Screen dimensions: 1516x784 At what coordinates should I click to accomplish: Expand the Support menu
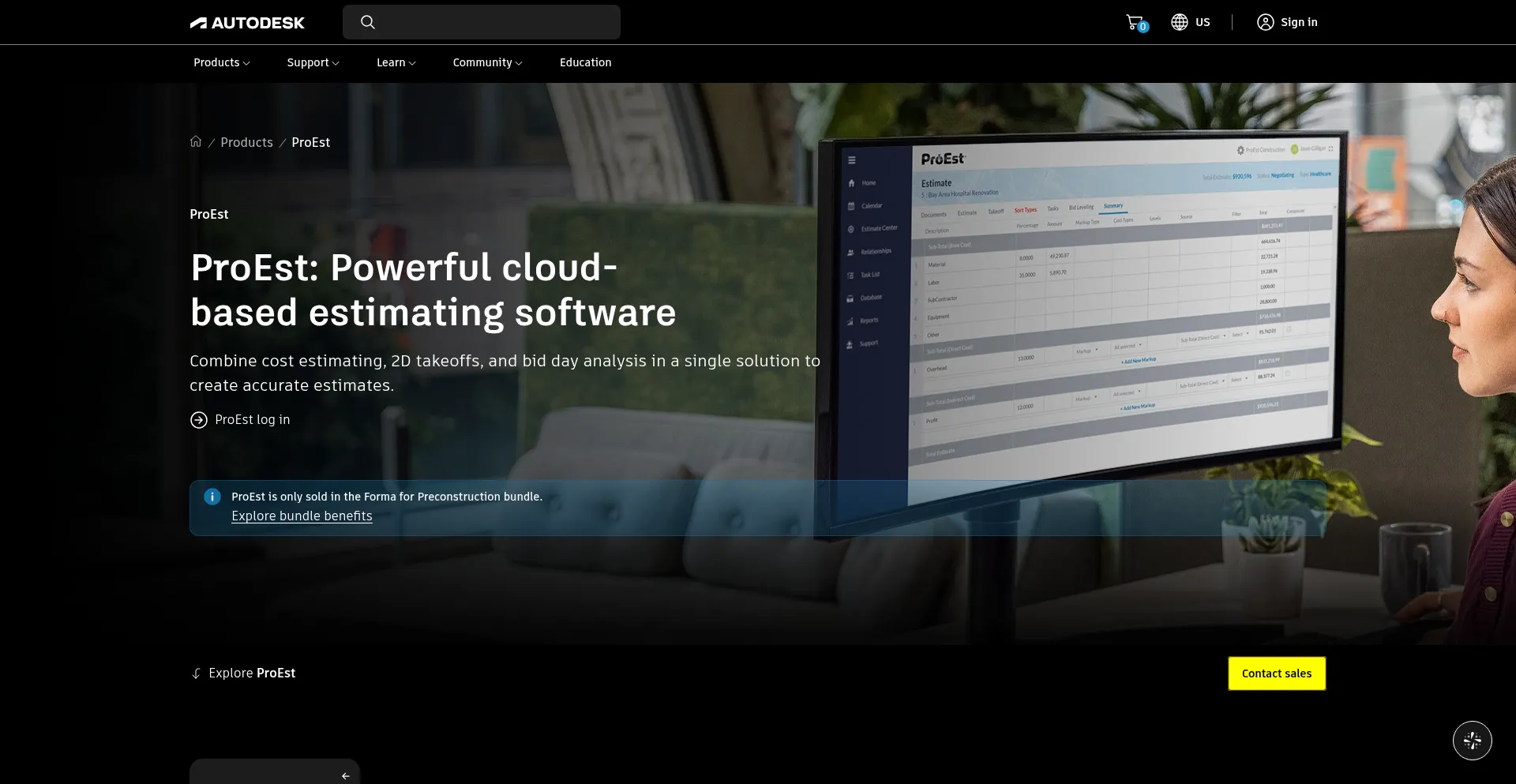(313, 62)
